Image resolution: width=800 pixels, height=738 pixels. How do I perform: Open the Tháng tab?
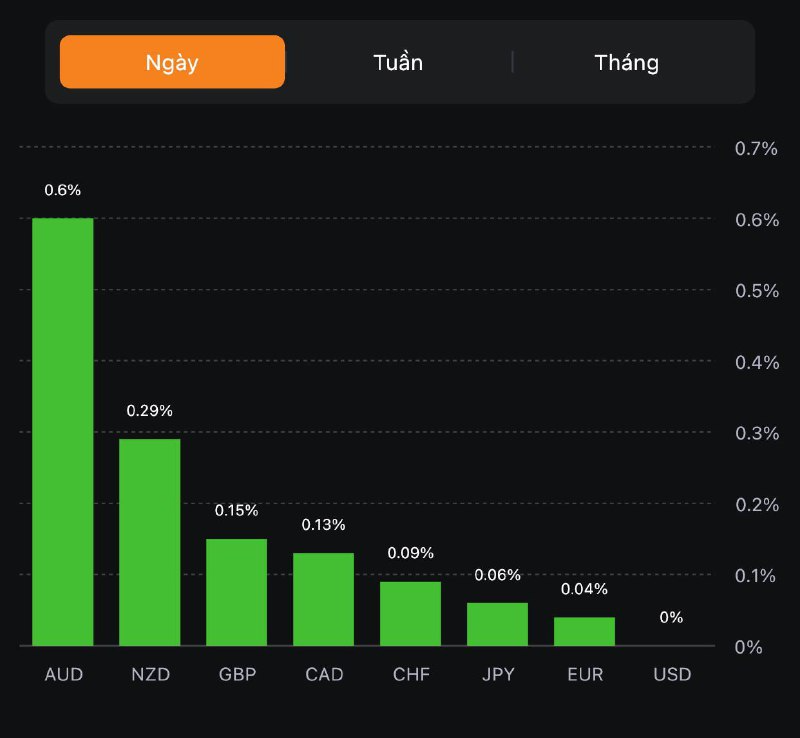(627, 62)
